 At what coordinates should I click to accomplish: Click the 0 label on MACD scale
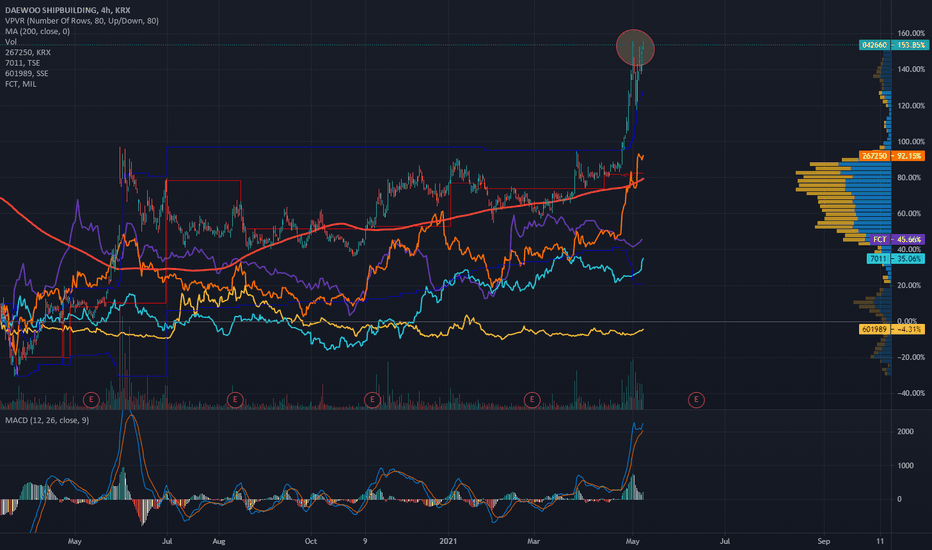tap(899, 499)
